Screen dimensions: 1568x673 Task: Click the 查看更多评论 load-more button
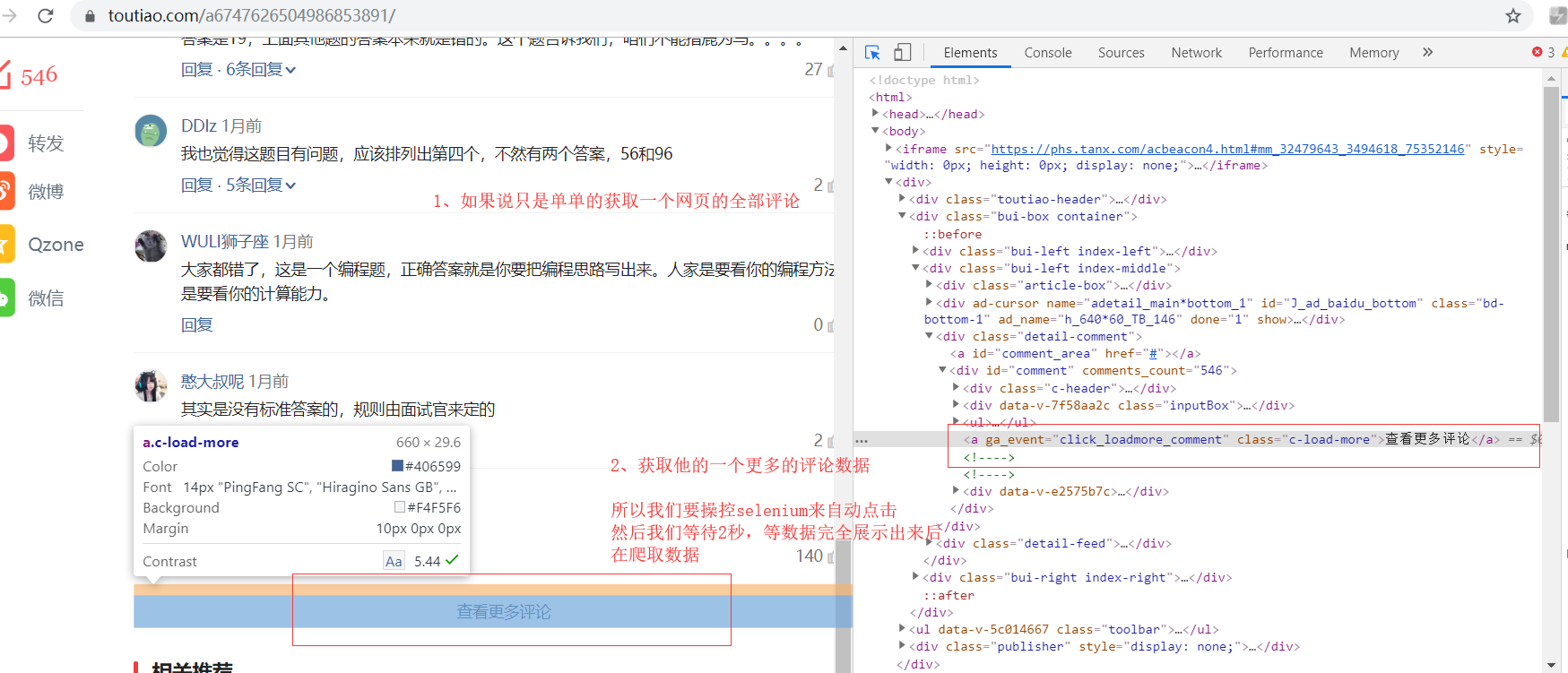492,611
